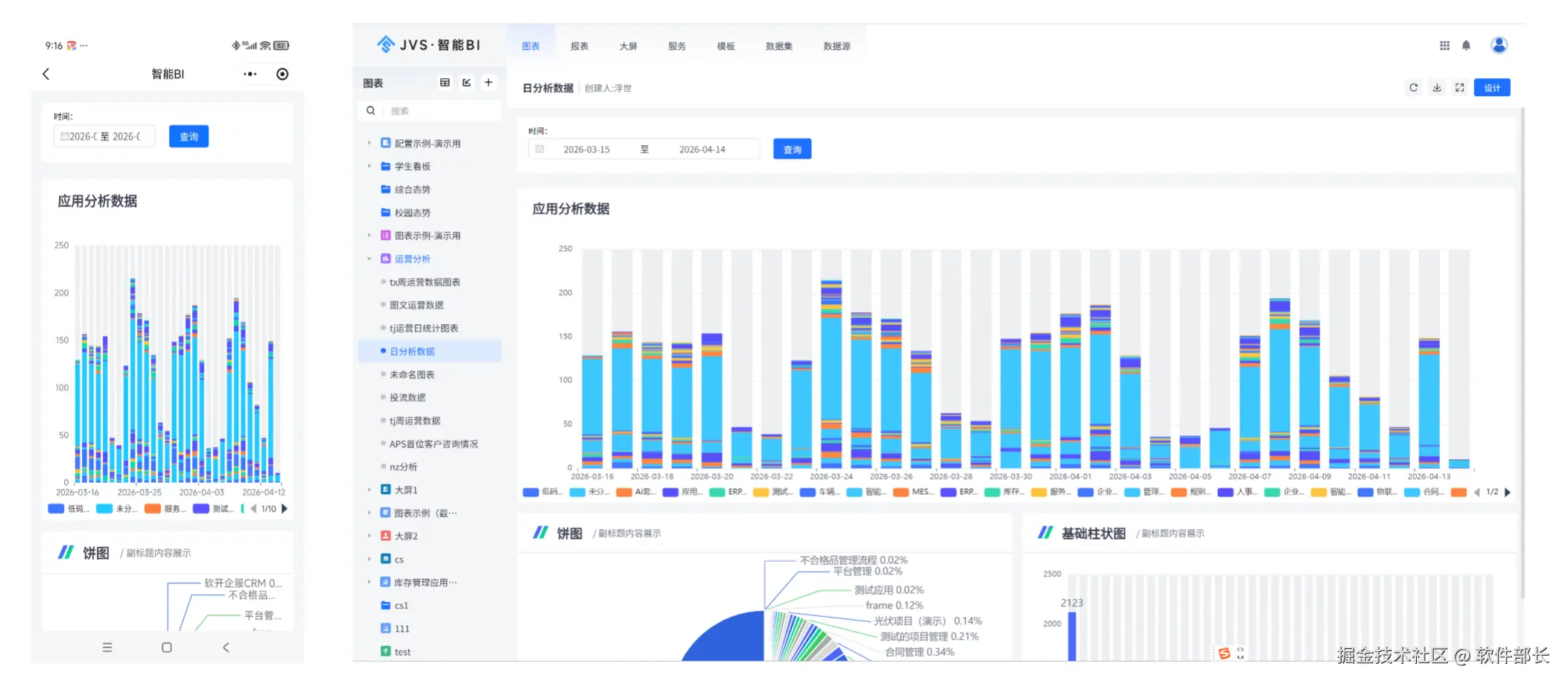Add a new chart with the plus icon

489,83
